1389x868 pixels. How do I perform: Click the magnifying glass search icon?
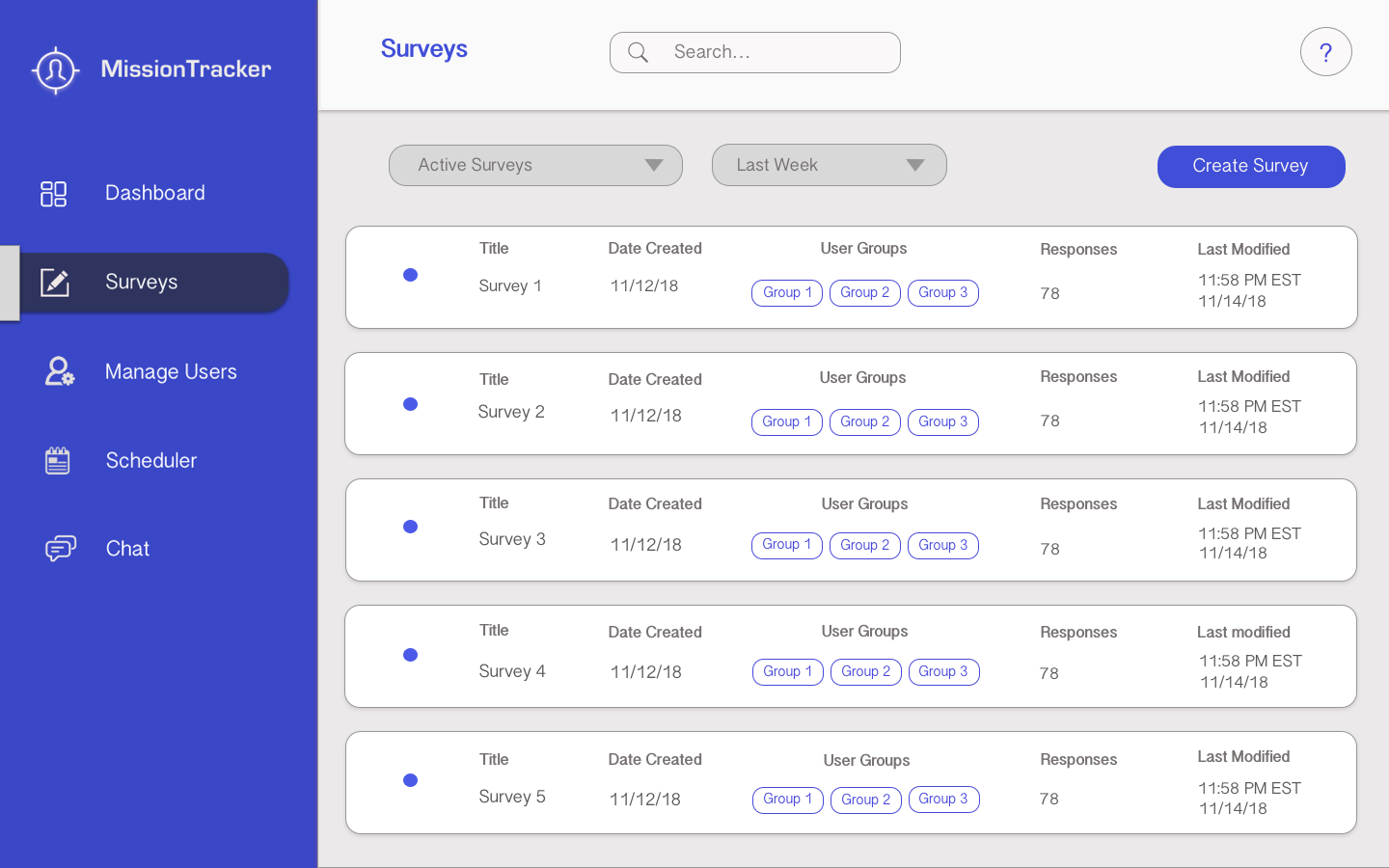point(638,53)
